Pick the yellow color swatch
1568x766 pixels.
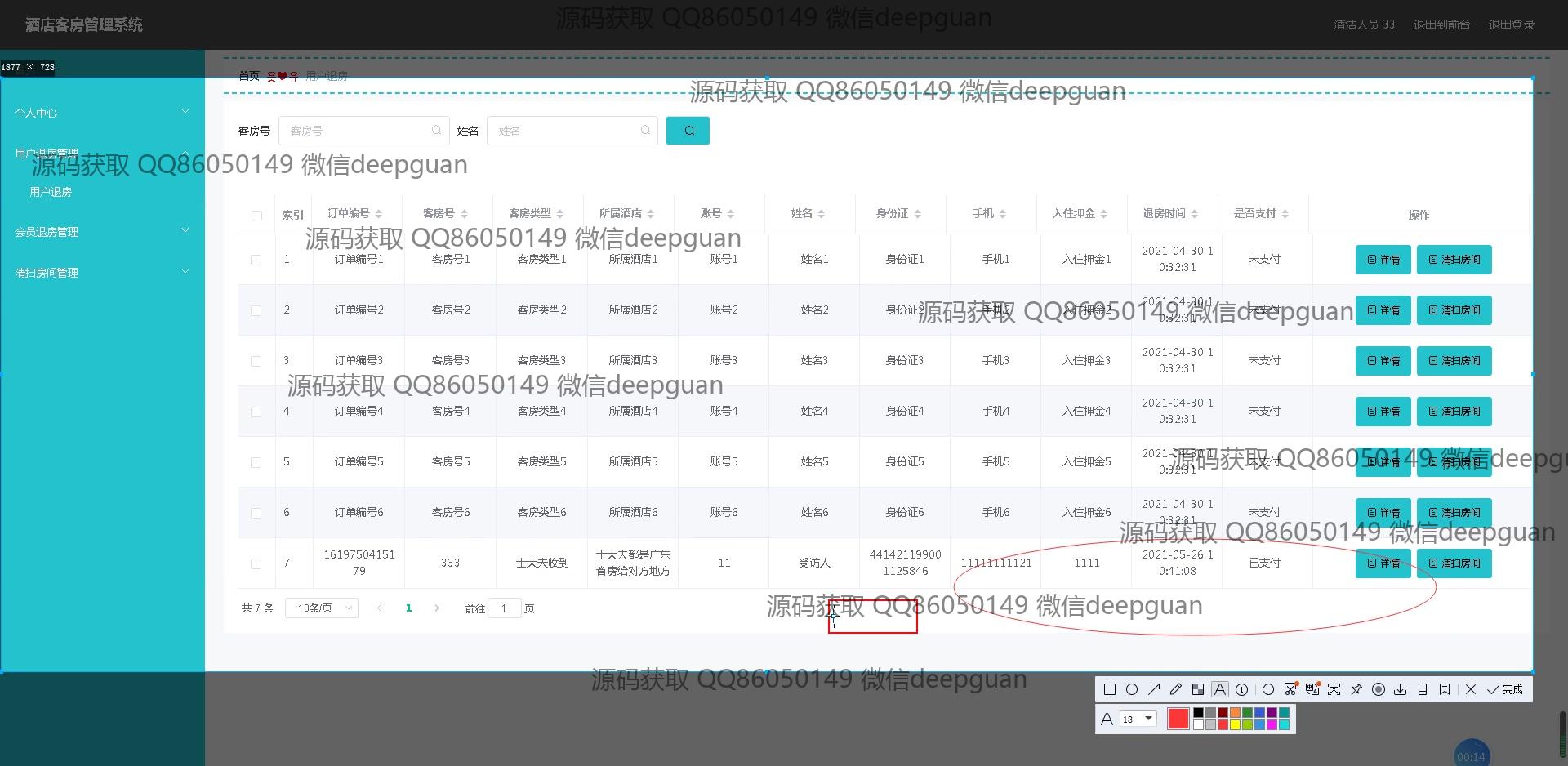pyautogui.click(x=1235, y=725)
